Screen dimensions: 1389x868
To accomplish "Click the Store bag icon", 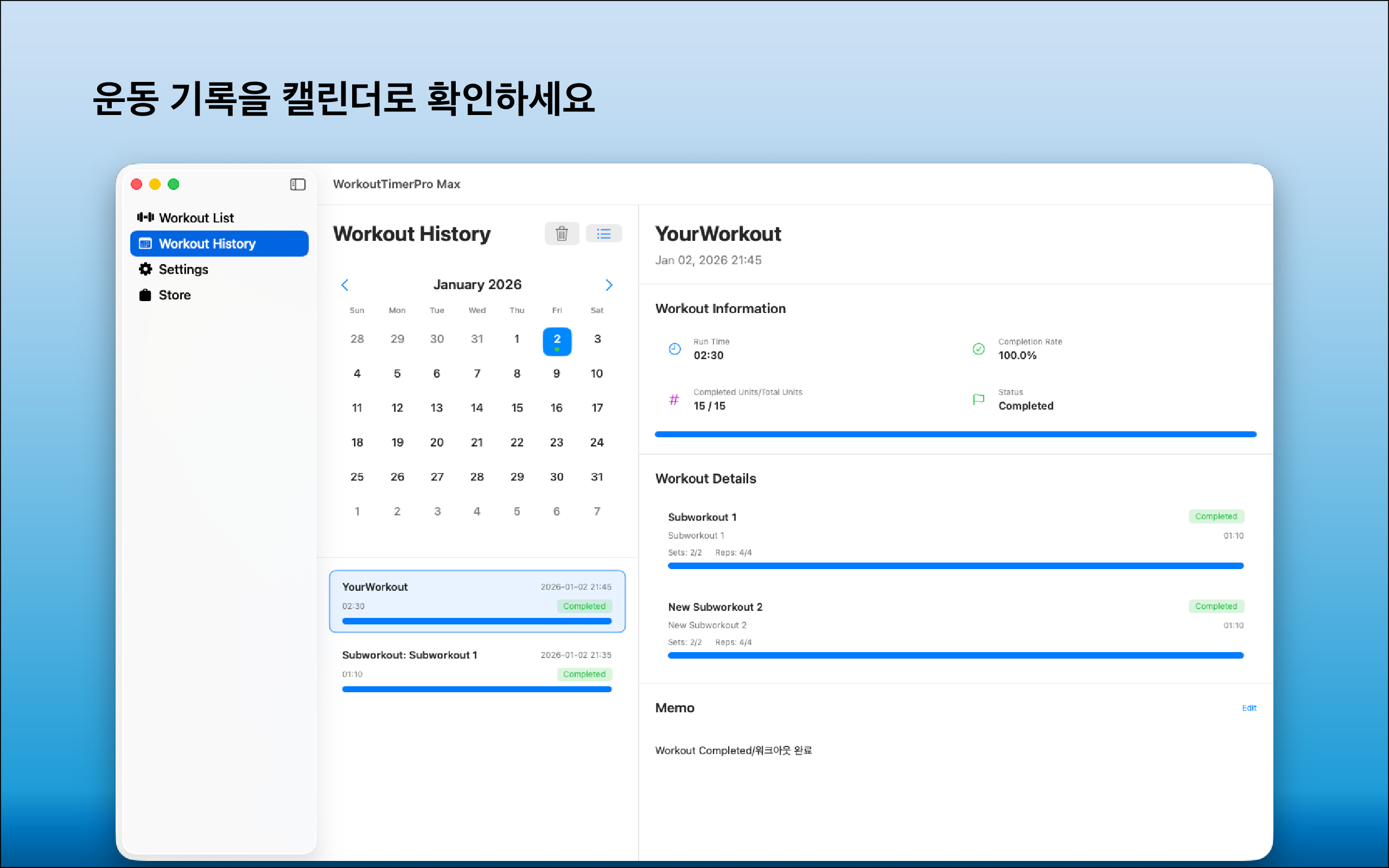I will (x=145, y=295).
